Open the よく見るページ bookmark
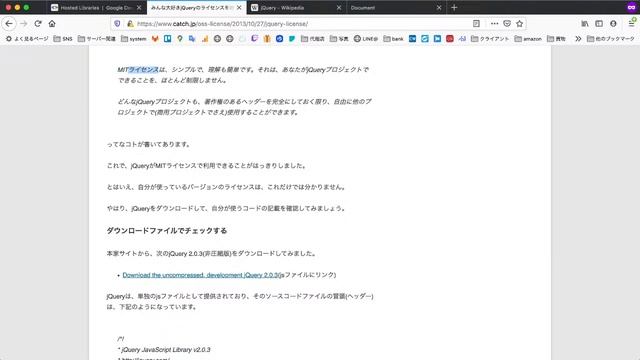Viewport: 640px width, 360px height. [27, 39]
